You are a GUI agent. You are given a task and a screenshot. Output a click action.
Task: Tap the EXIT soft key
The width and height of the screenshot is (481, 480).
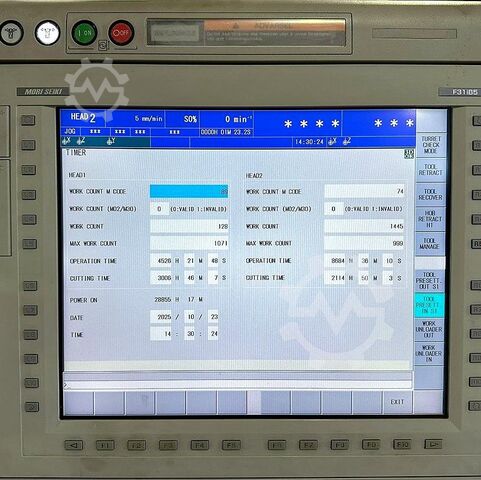point(397,402)
